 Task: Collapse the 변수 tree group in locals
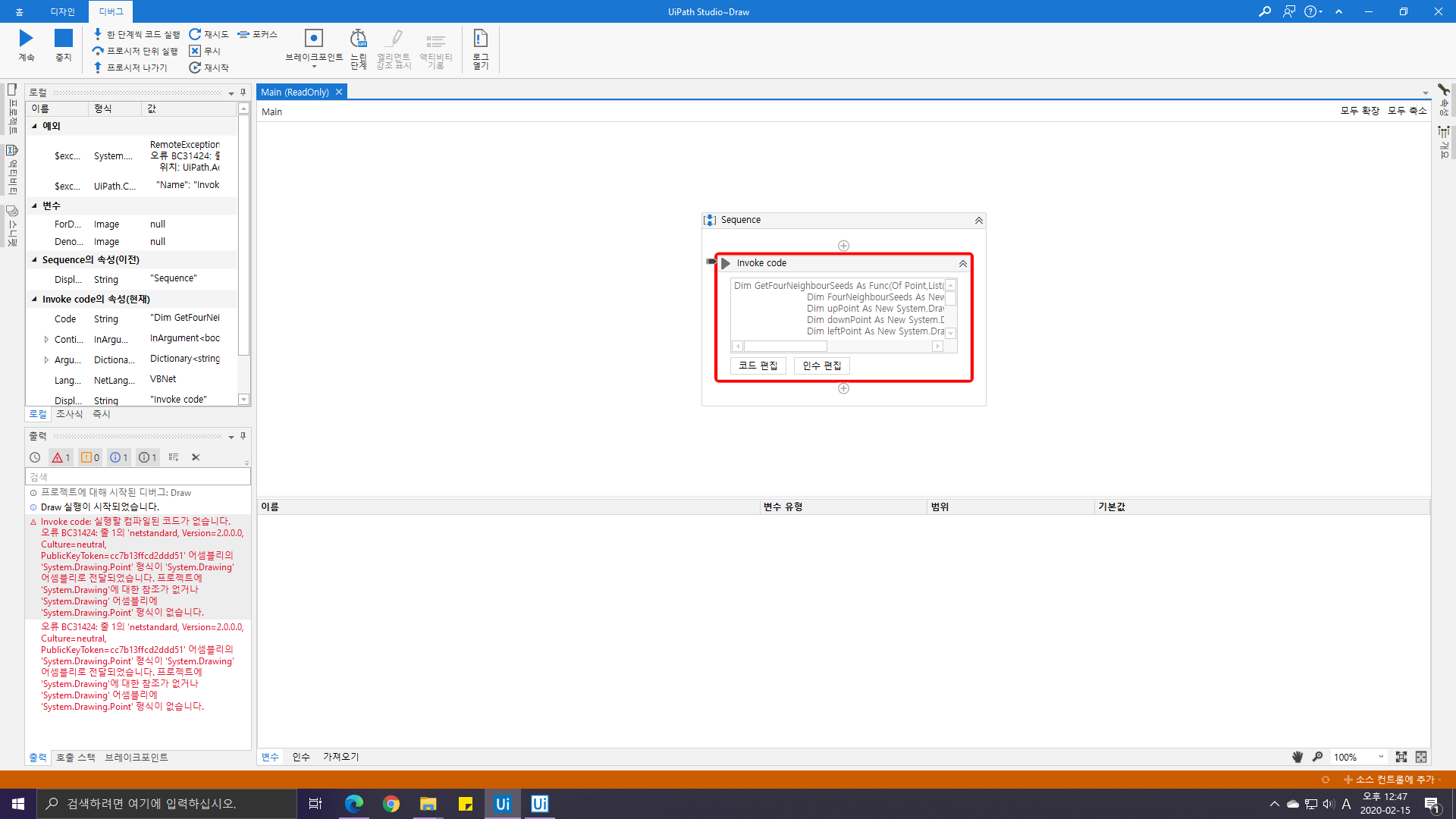point(34,206)
